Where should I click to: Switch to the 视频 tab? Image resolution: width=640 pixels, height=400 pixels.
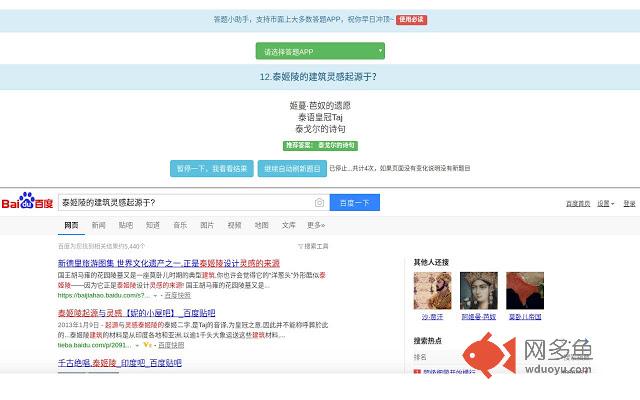pos(234,225)
